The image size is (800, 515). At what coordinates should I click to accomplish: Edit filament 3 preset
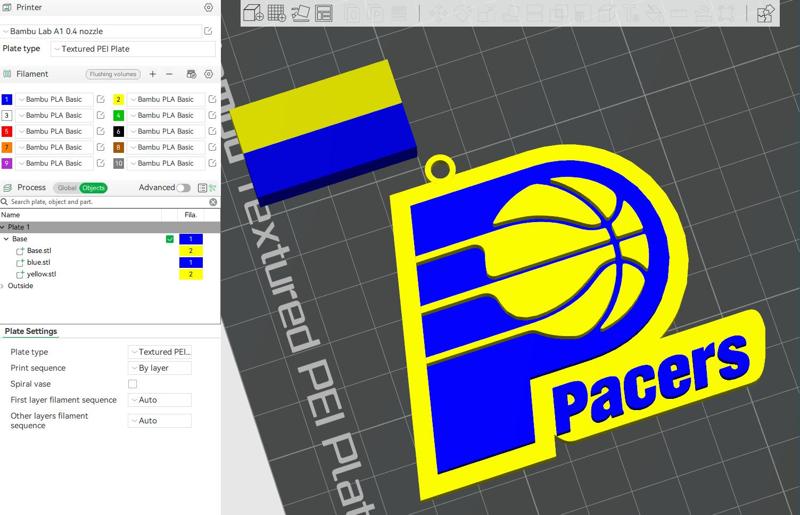[101, 115]
